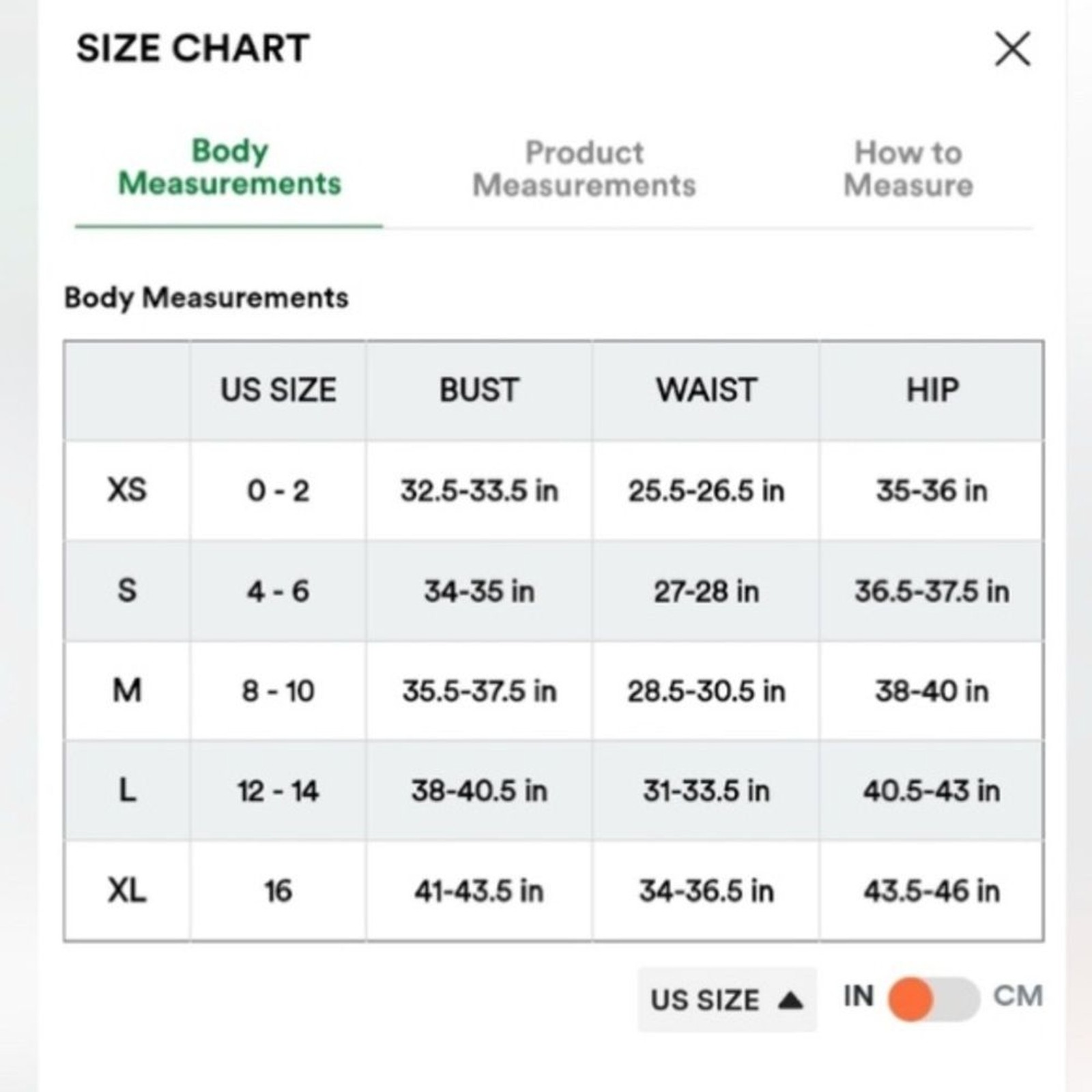This screenshot has height=1092, width=1092.
Task: Select the M size row label
Action: 127,691
